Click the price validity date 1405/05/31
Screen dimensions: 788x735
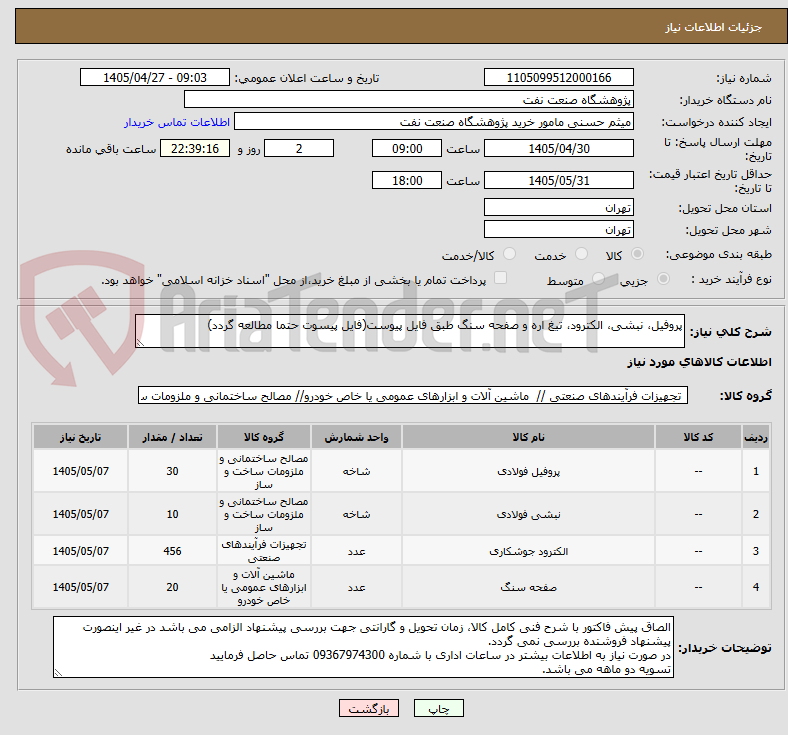(558, 180)
